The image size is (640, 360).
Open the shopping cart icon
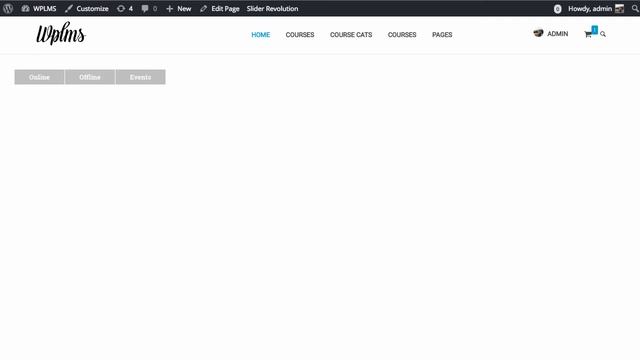pos(588,34)
